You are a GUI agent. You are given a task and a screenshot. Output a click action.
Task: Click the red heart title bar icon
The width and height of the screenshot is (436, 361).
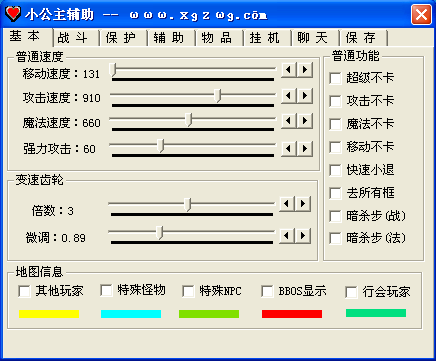(x=13, y=14)
